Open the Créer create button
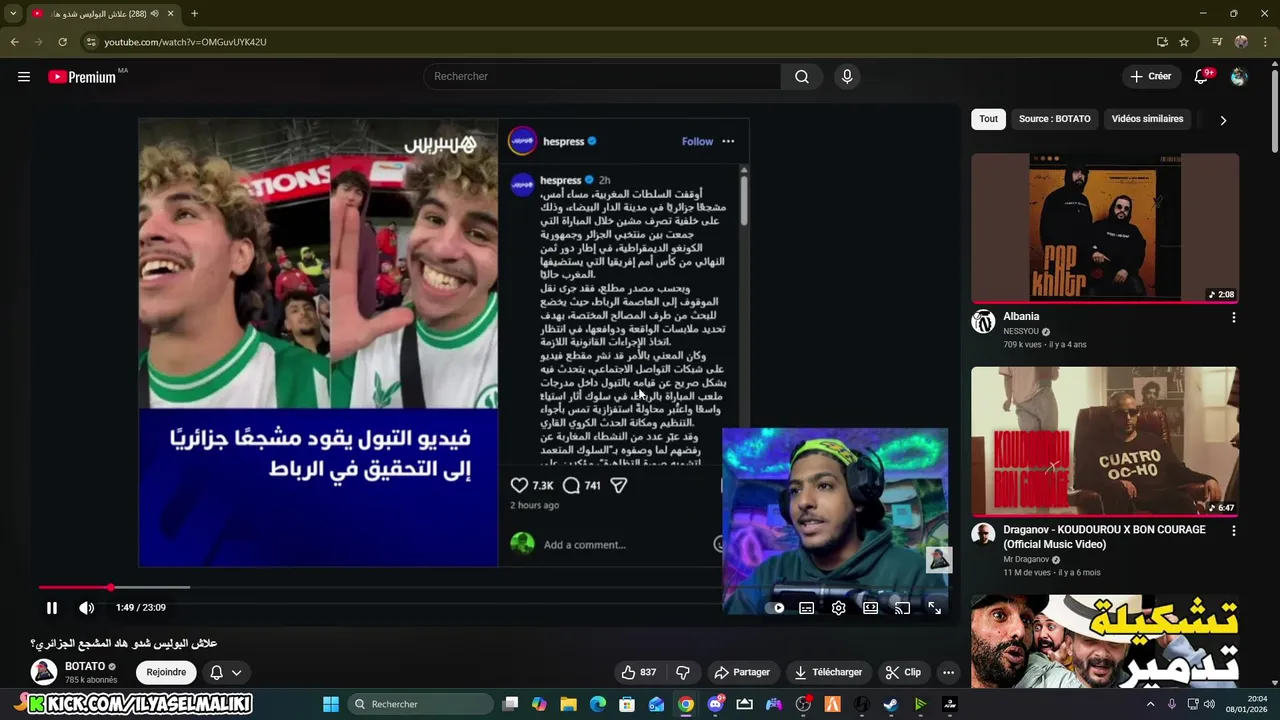The image size is (1280, 720). (x=1150, y=76)
